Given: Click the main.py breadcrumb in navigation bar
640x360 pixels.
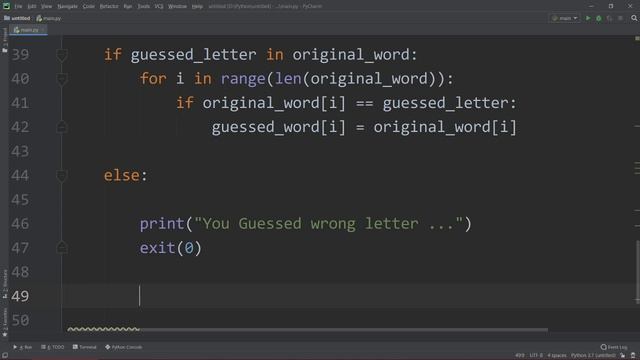Looking at the screenshot, I should tap(49, 18).
